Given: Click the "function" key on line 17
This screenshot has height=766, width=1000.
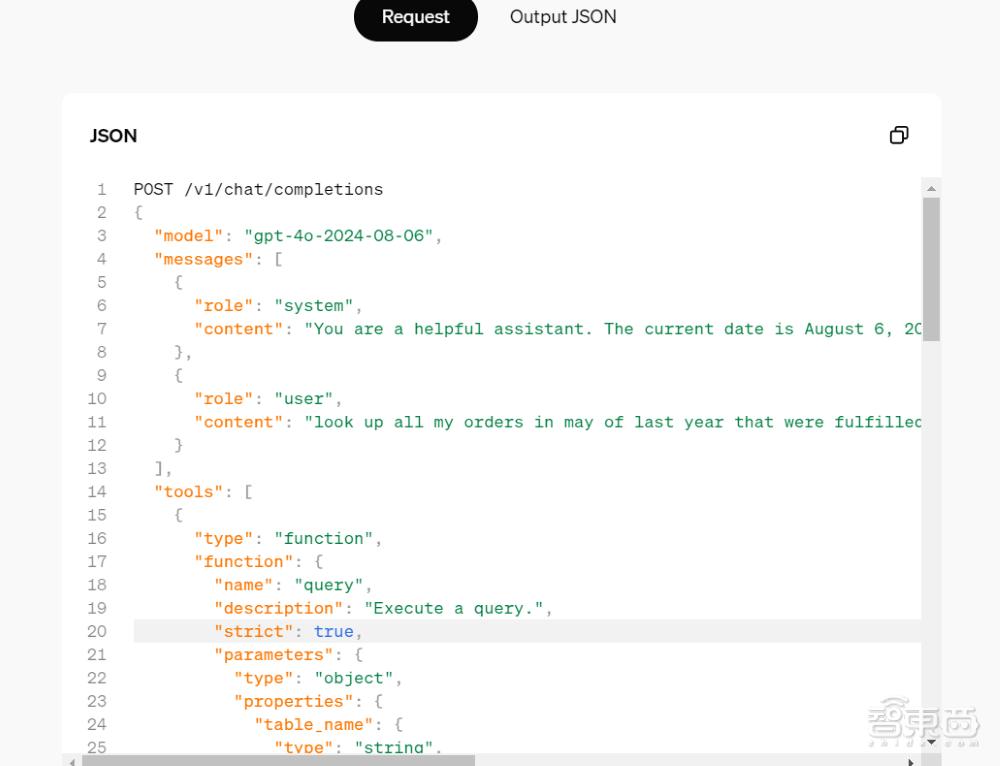Looking at the screenshot, I should coord(244,562).
